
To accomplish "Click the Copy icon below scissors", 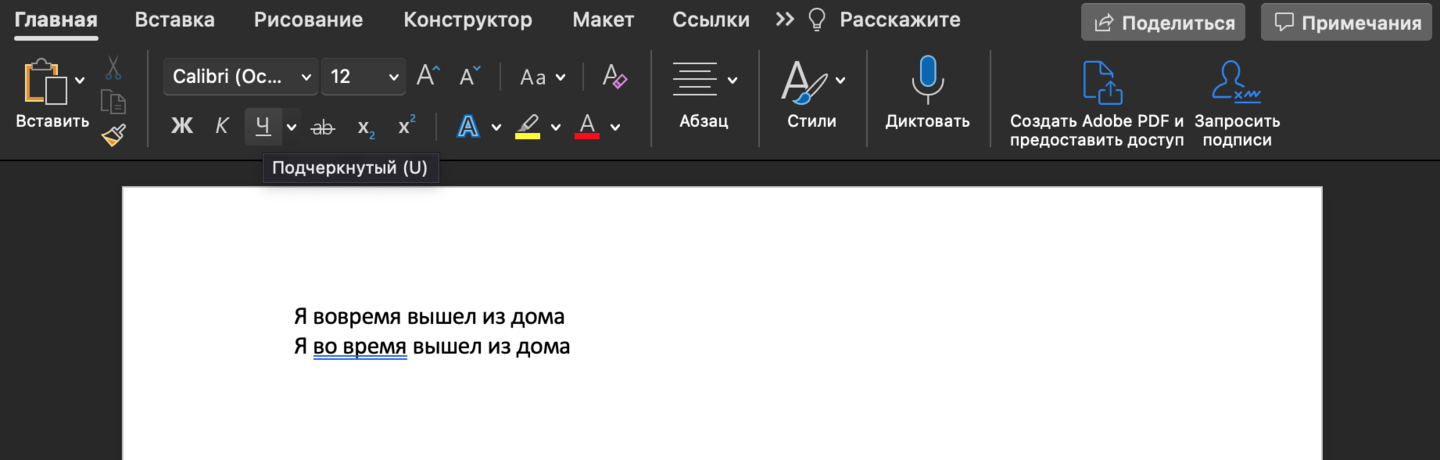I will [113, 102].
